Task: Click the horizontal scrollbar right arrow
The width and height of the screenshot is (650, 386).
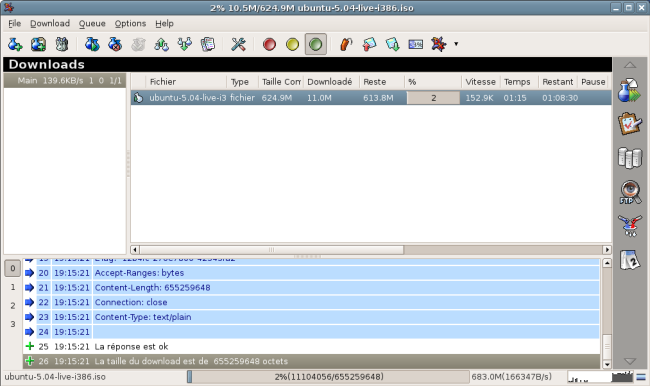Action: click(x=607, y=250)
